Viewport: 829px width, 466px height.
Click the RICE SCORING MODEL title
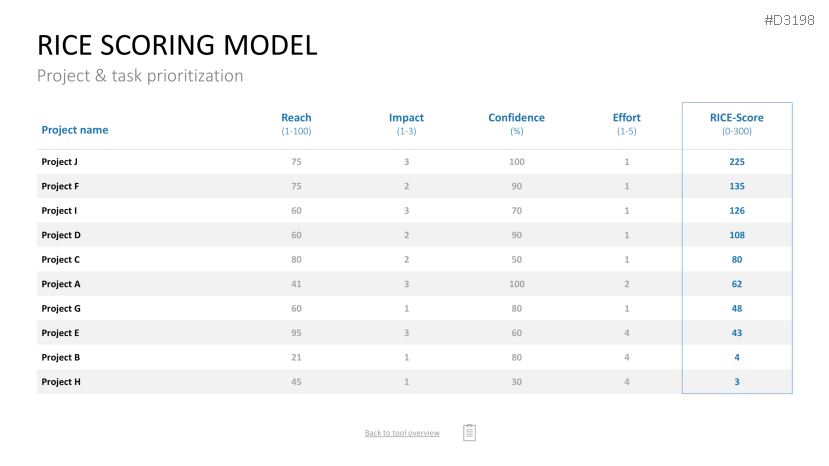pos(177,45)
